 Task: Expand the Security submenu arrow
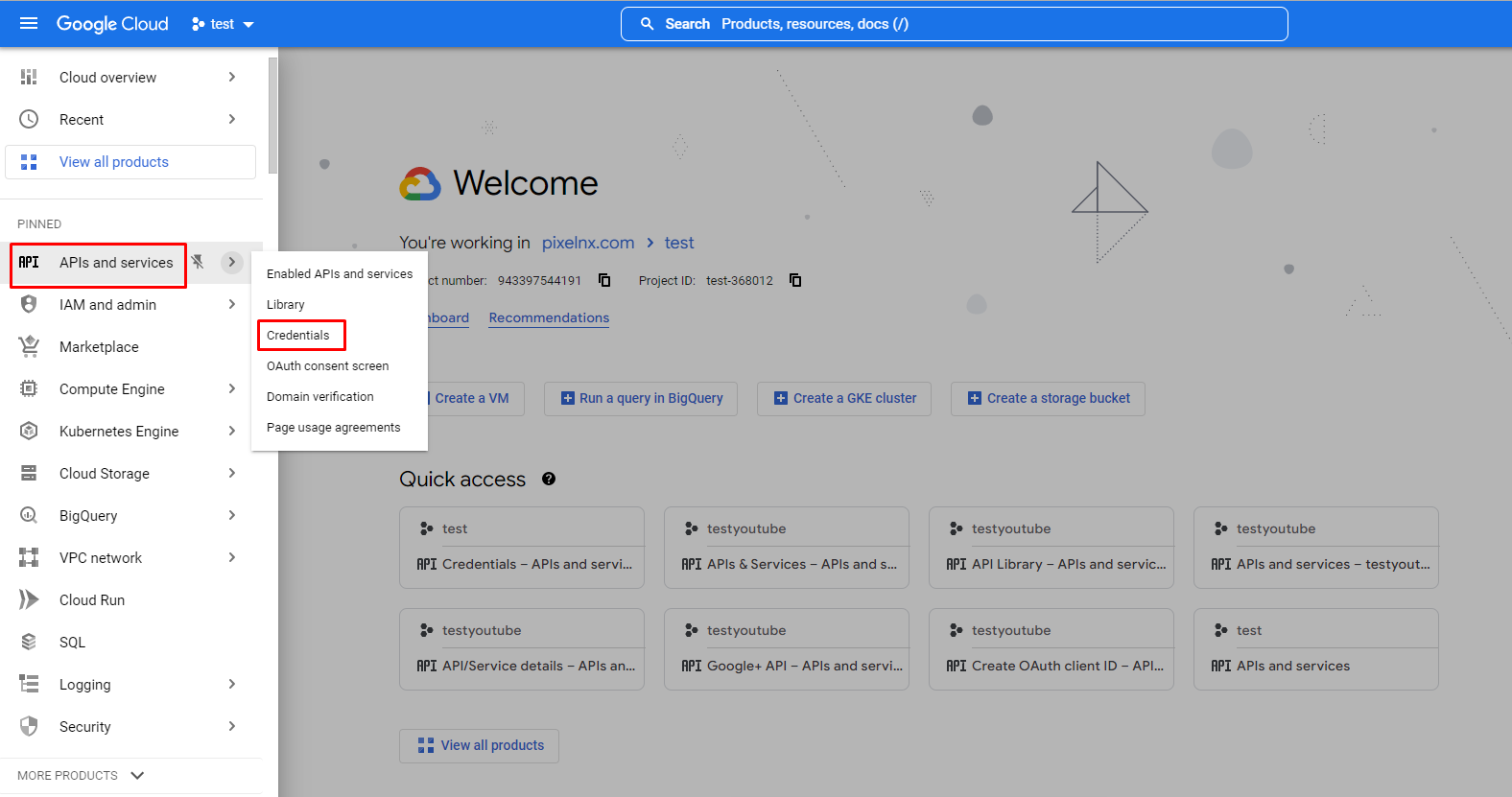click(231, 726)
